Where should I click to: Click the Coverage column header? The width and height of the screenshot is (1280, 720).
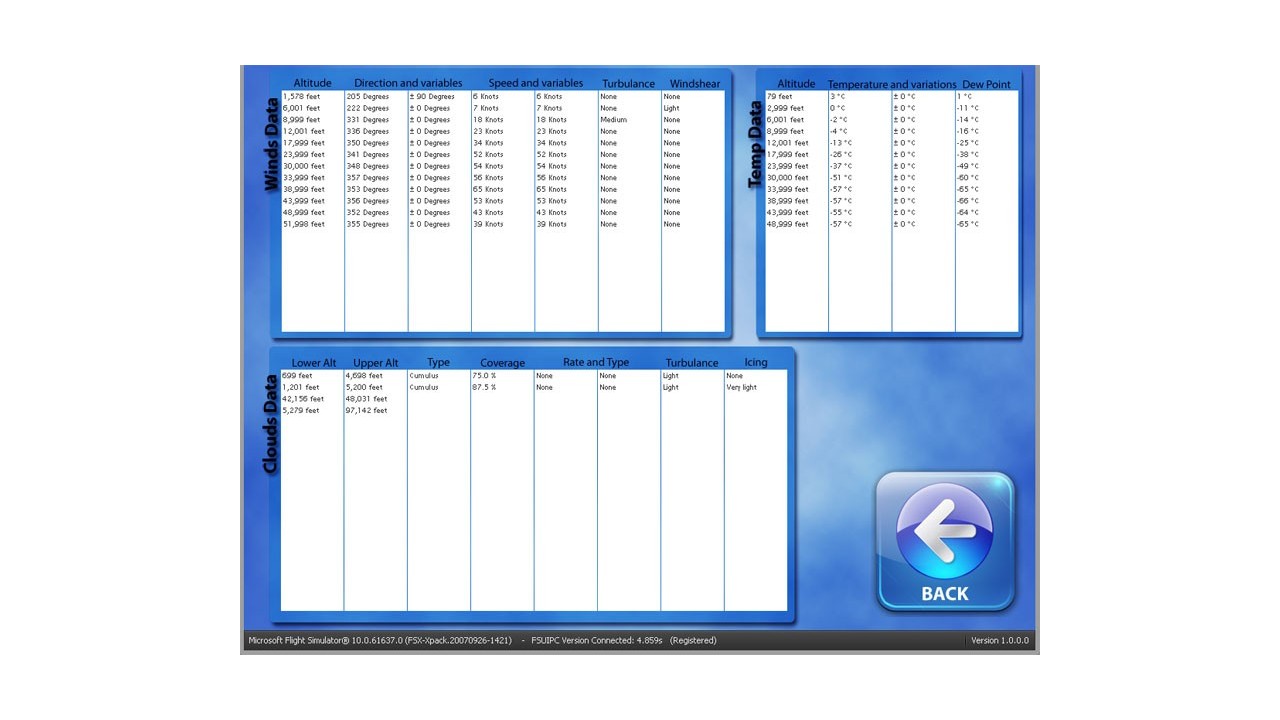click(x=502, y=363)
